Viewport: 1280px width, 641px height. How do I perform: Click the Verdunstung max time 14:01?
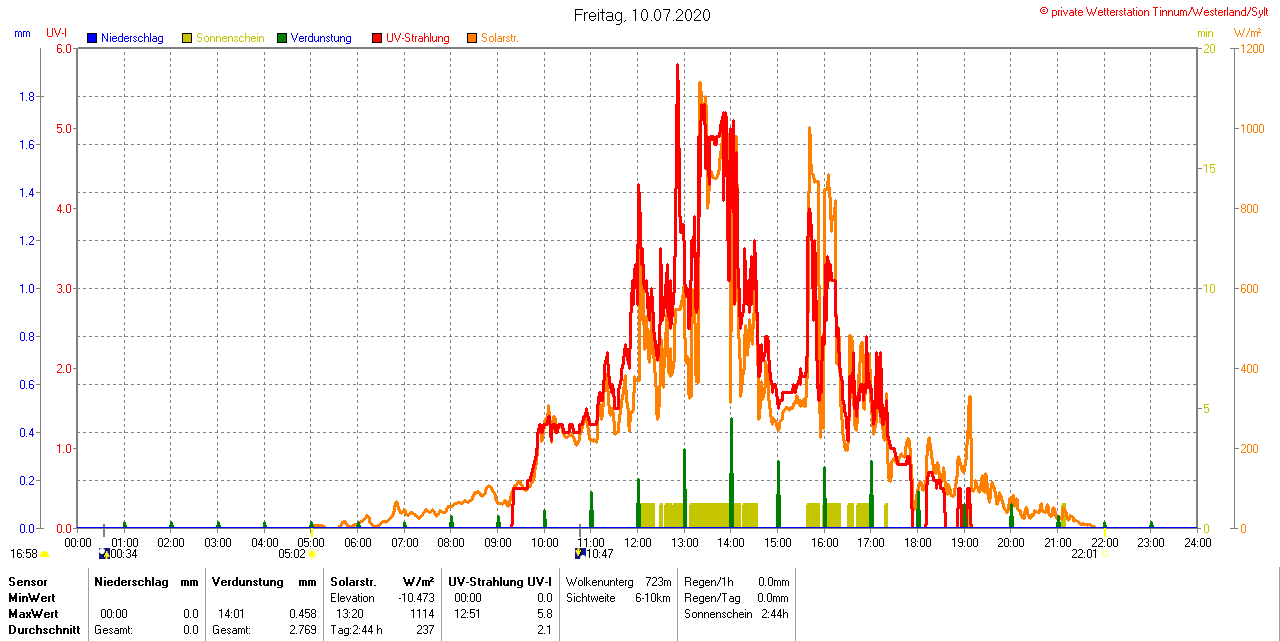(x=232, y=613)
